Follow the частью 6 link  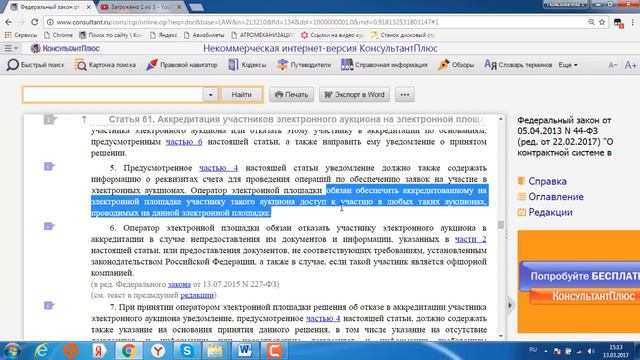tap(184, 142)
